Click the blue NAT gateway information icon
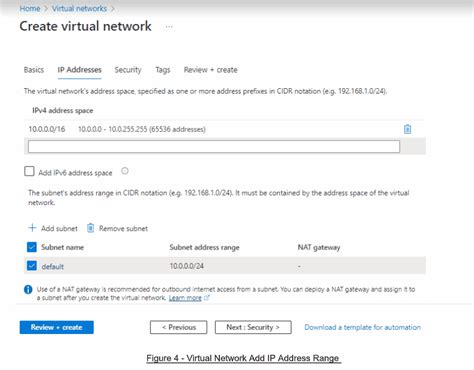 (28, 289)
